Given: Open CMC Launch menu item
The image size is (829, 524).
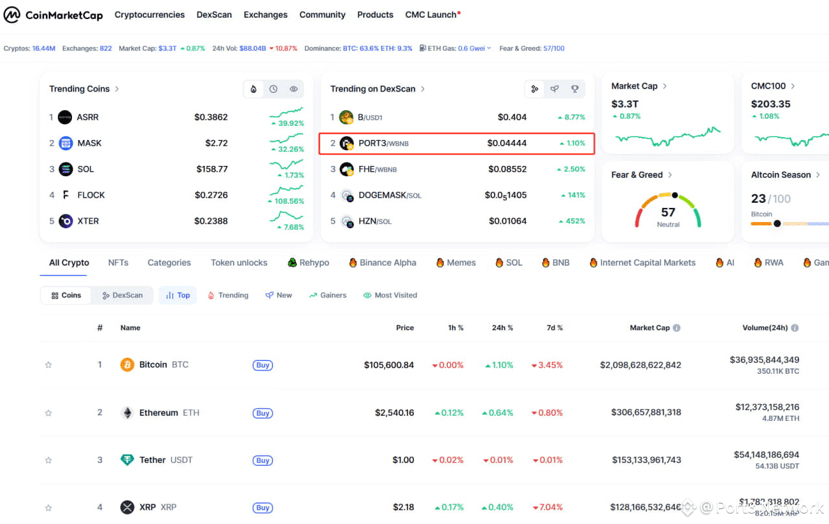Looking at the screenshot, I should pyautogui.click(x=432, y=15).
